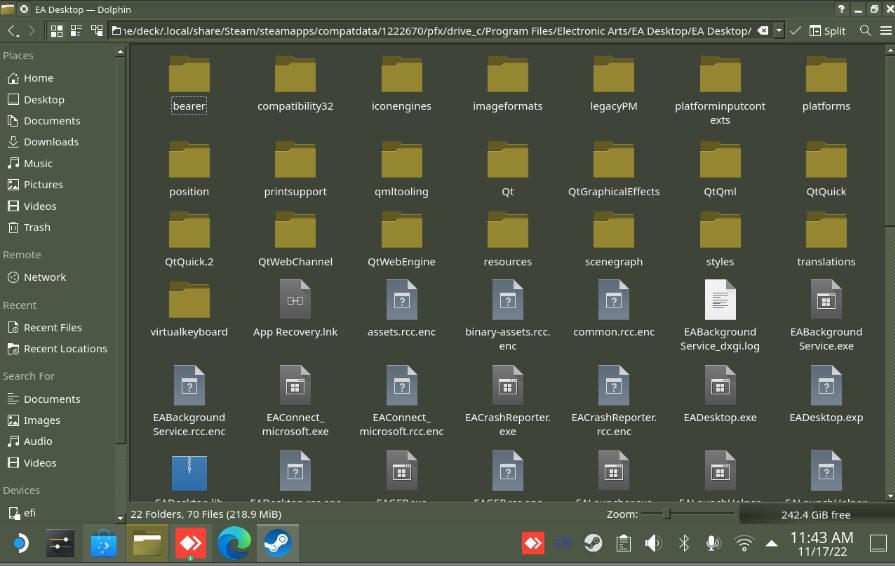This screenshot has width=895, height=566.
Task: Toggle the microphone tray icon
Action: 713,543
